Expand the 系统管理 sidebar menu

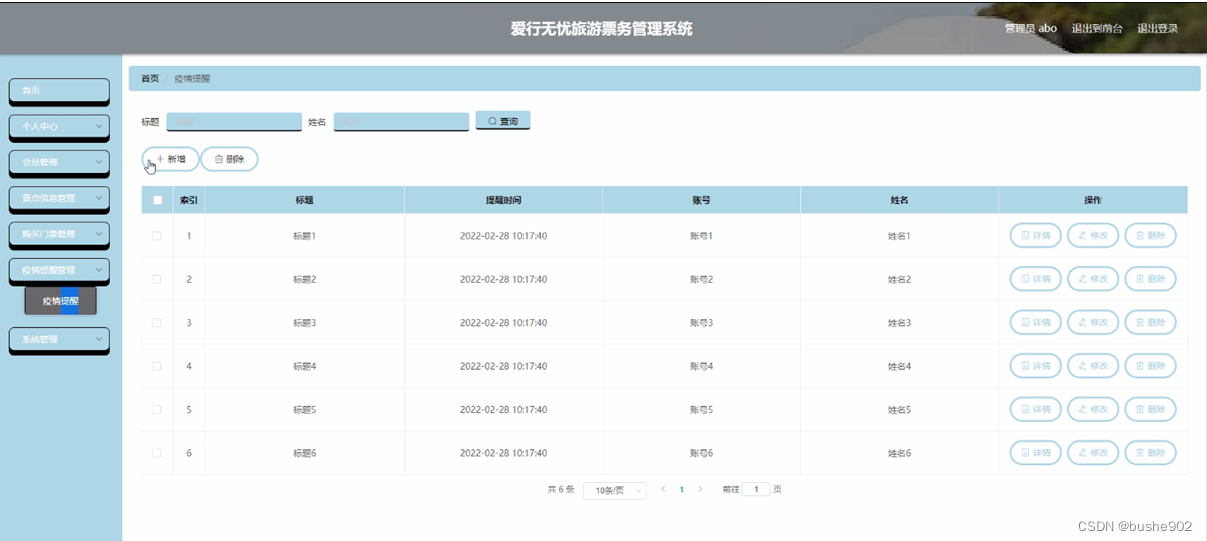tap(59, 340)
